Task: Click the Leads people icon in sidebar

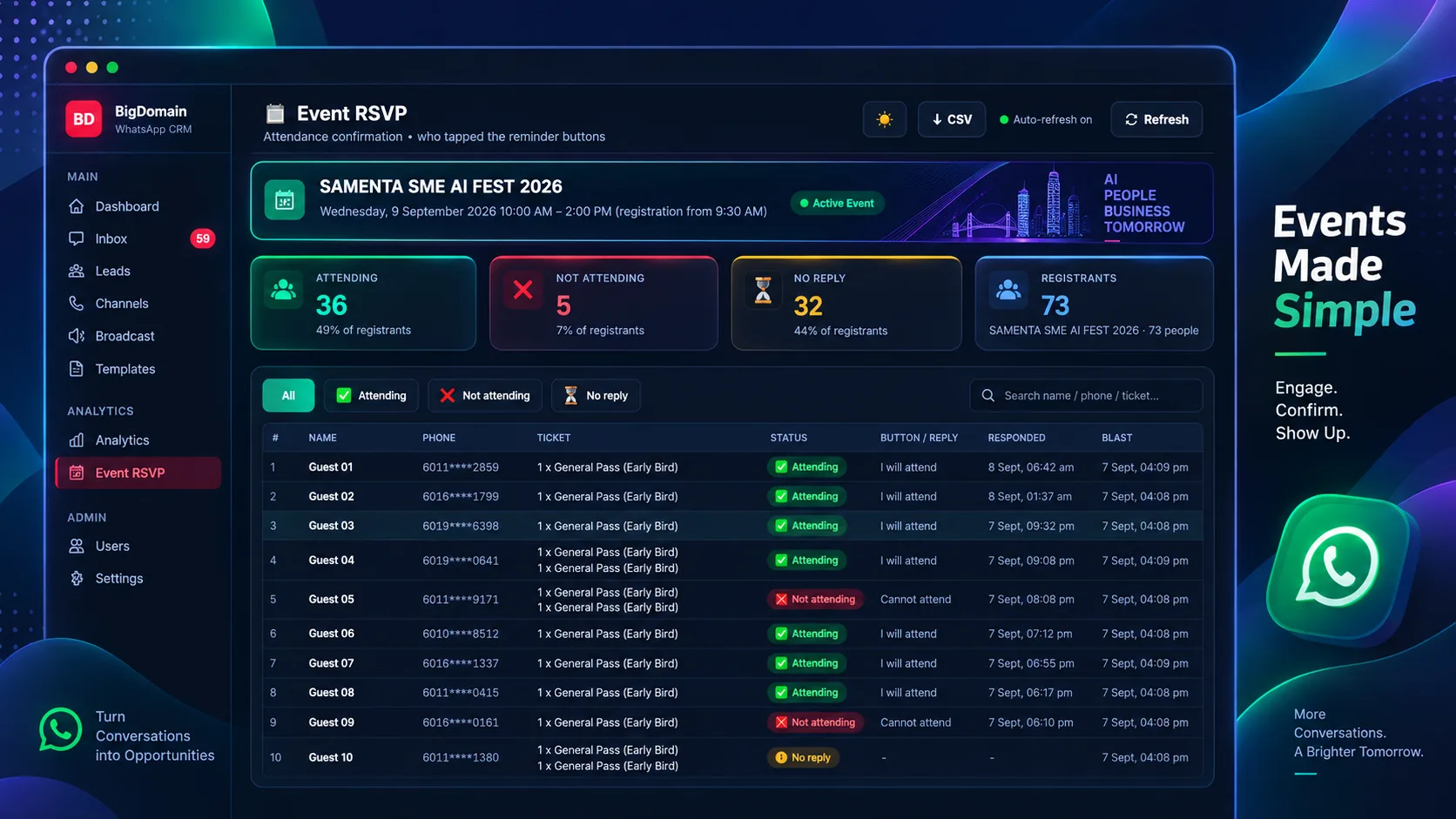Action: tap(77, 271)
